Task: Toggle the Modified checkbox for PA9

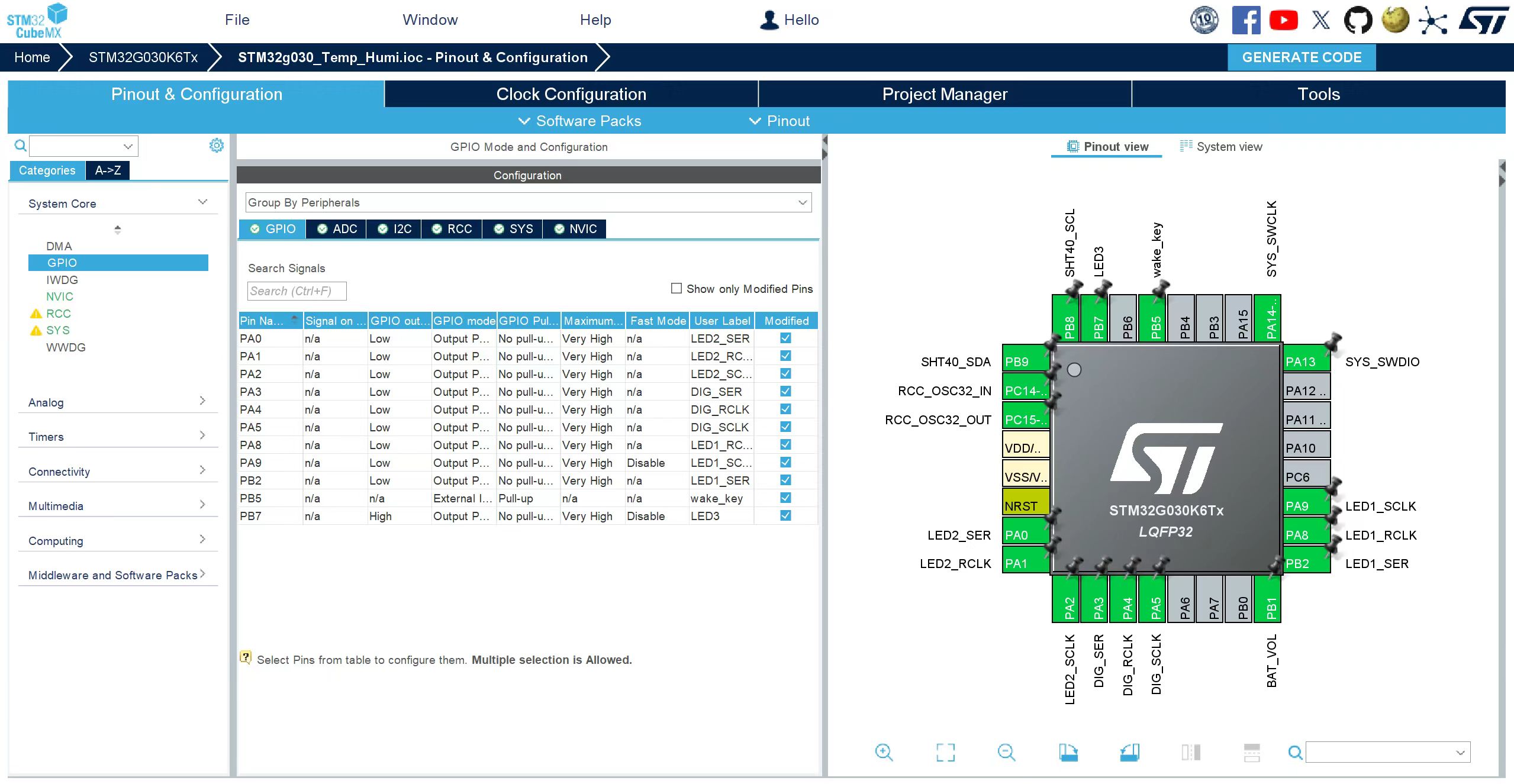Action: pyautogui.click(x=785, y=462)
